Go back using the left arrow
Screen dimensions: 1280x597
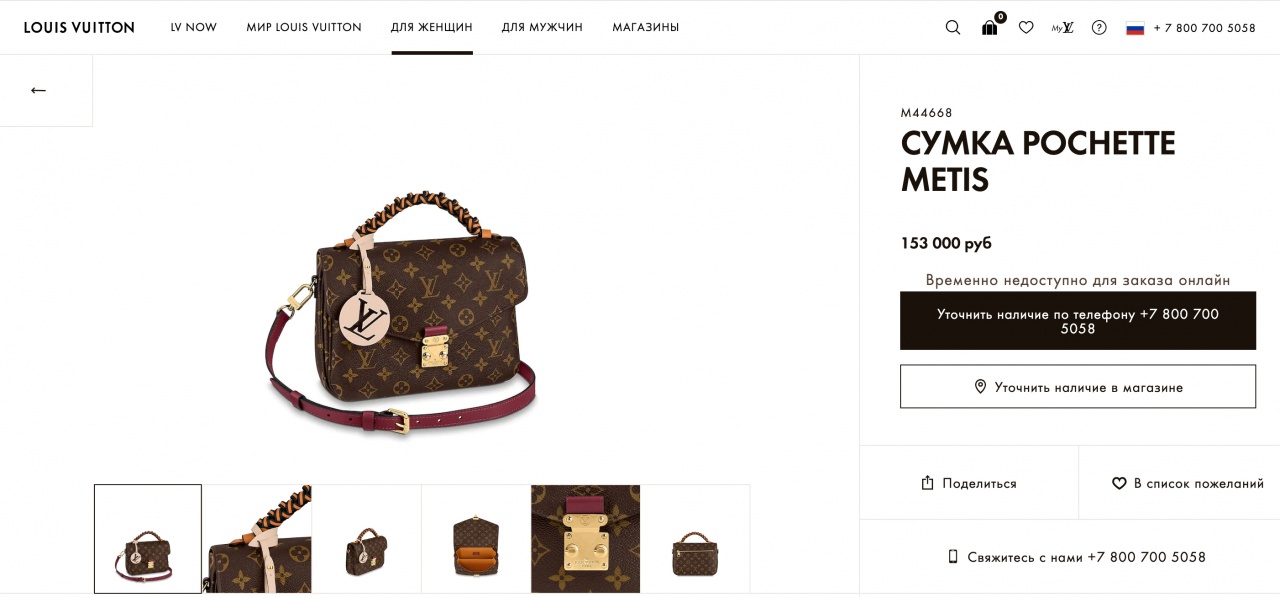[38, 90]
